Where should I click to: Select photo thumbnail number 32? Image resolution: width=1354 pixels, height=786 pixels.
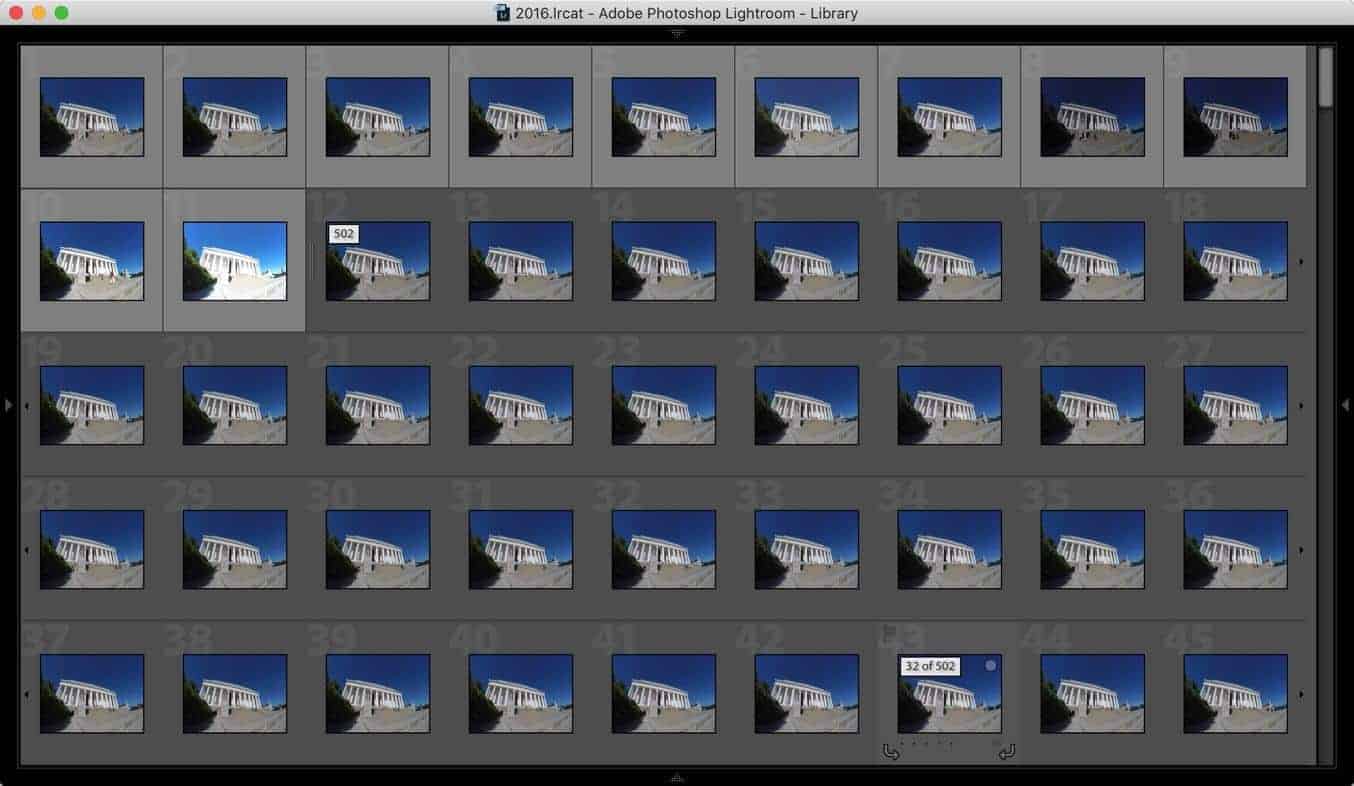(664, 549)
